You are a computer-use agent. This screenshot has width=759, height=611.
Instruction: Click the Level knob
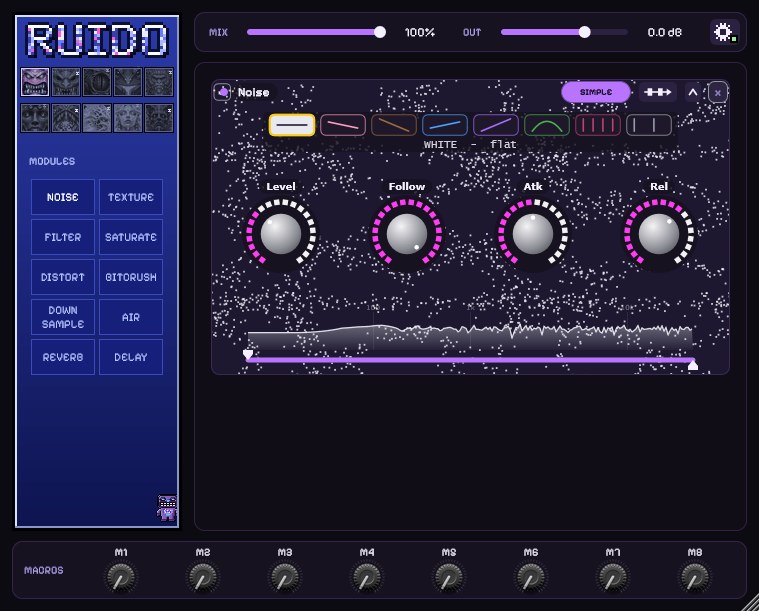pos(281,233)
